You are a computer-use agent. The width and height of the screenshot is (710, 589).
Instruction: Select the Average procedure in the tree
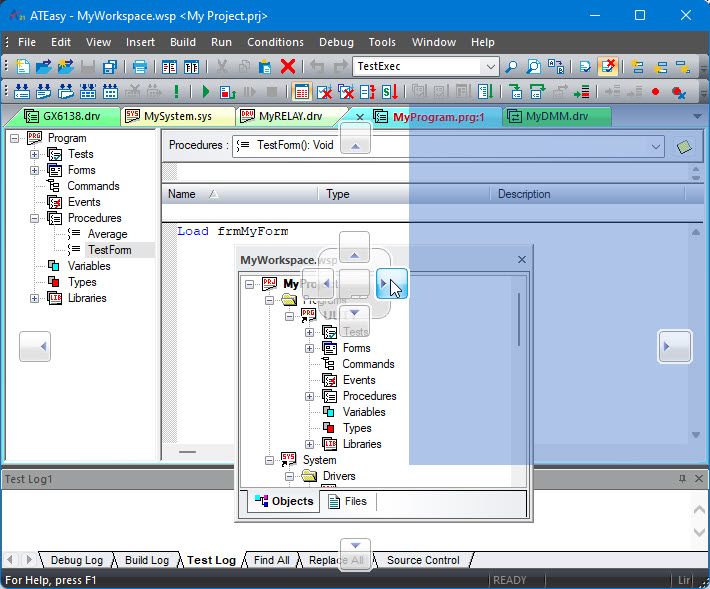[x=107, y=234]
